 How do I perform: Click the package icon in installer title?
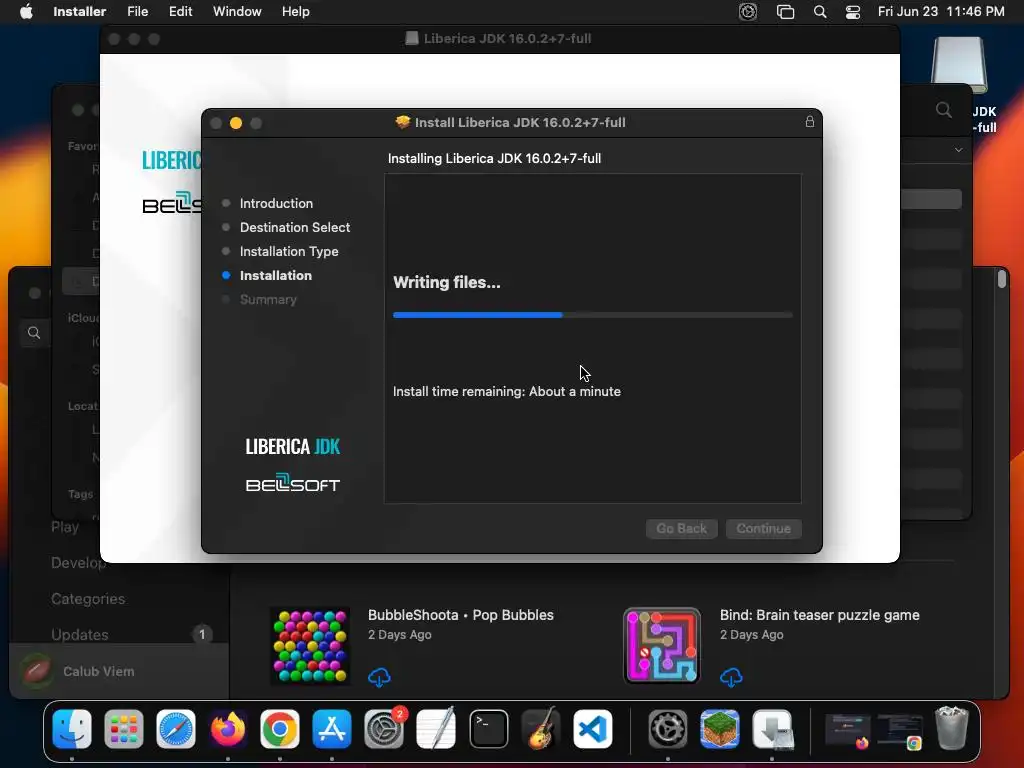click(x=402, y=122)
